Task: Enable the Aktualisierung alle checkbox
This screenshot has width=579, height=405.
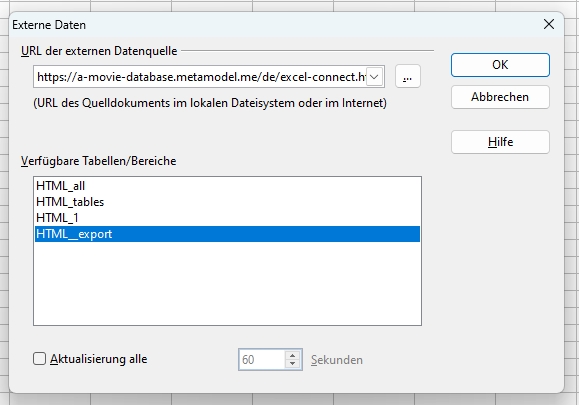Action: (x=40, y=359)
